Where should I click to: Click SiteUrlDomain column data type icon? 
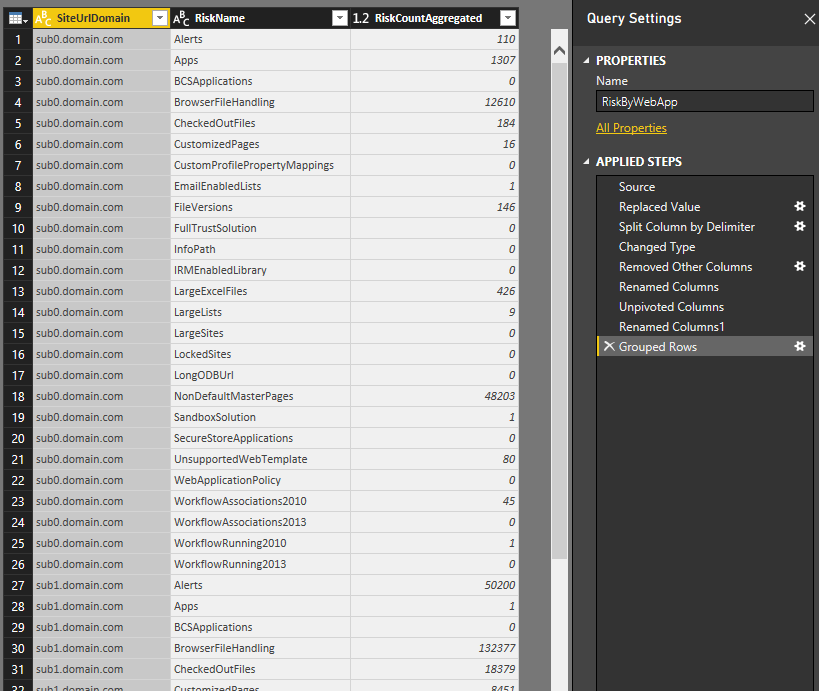pos(43,18)
